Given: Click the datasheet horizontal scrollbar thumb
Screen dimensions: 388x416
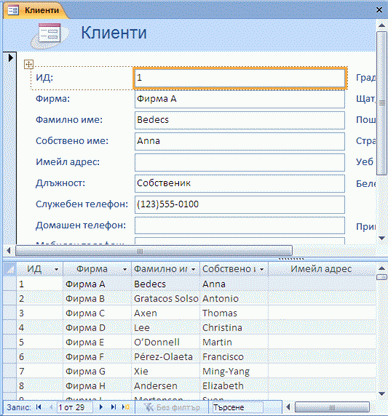Looking at the screenshot, I should (332, 407).
